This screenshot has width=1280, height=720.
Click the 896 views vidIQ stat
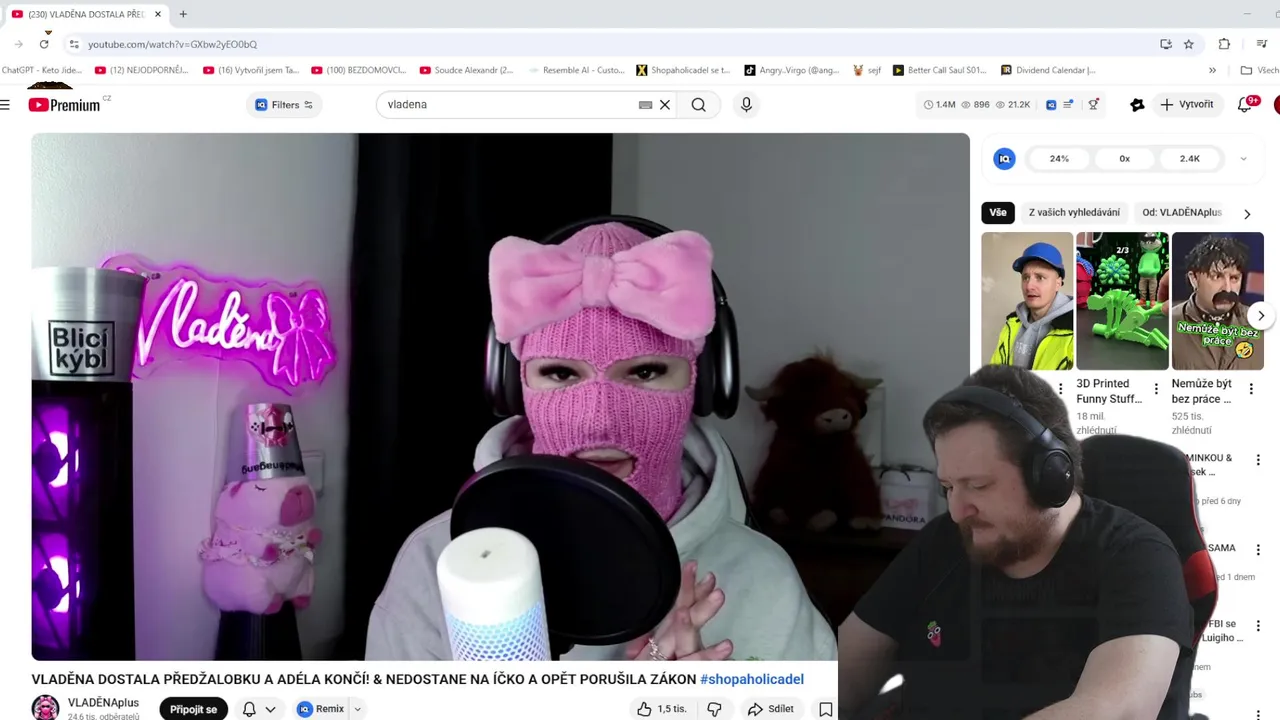pos(974,105)
